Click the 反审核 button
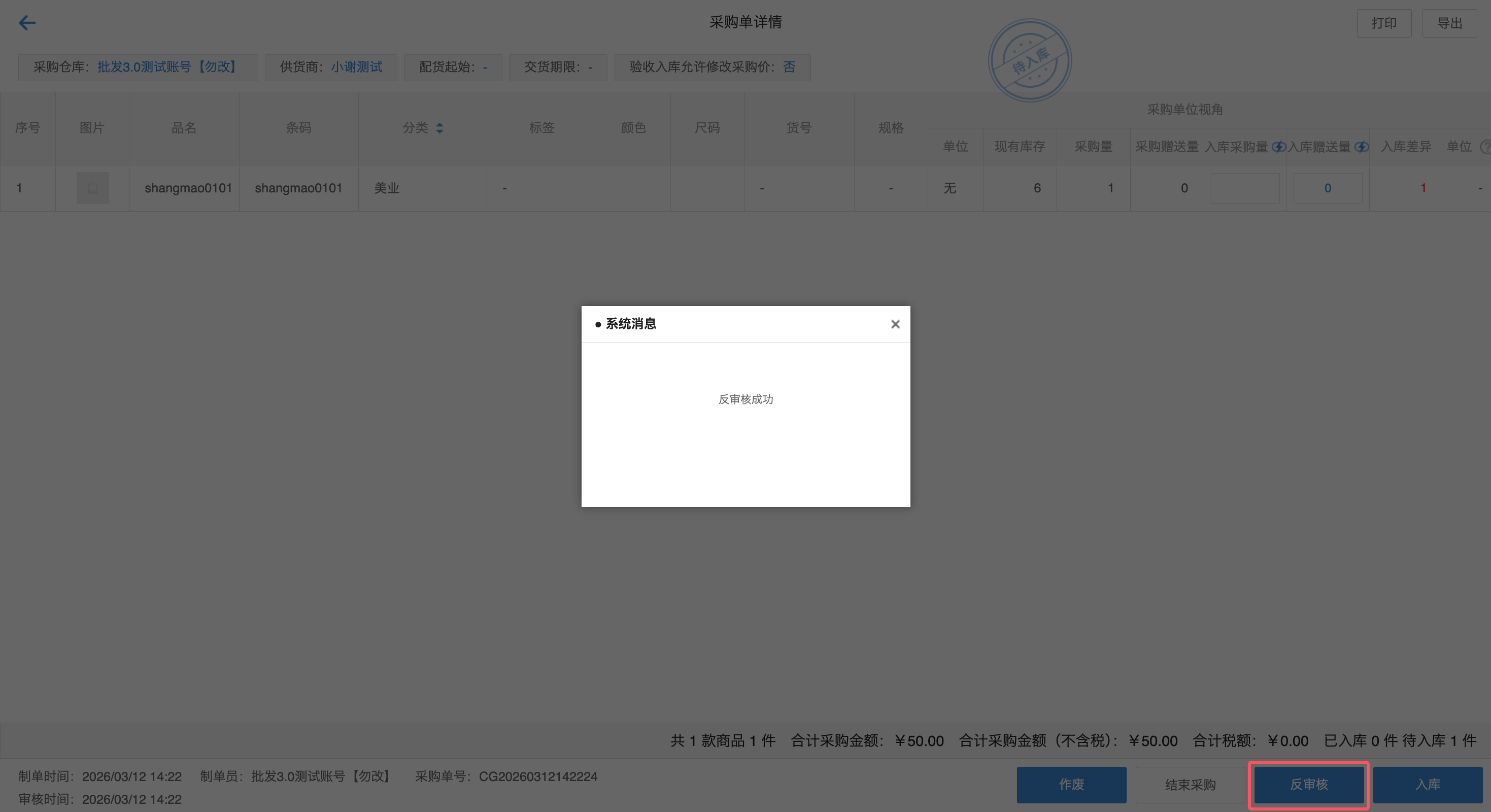 tap(1309, 784)
